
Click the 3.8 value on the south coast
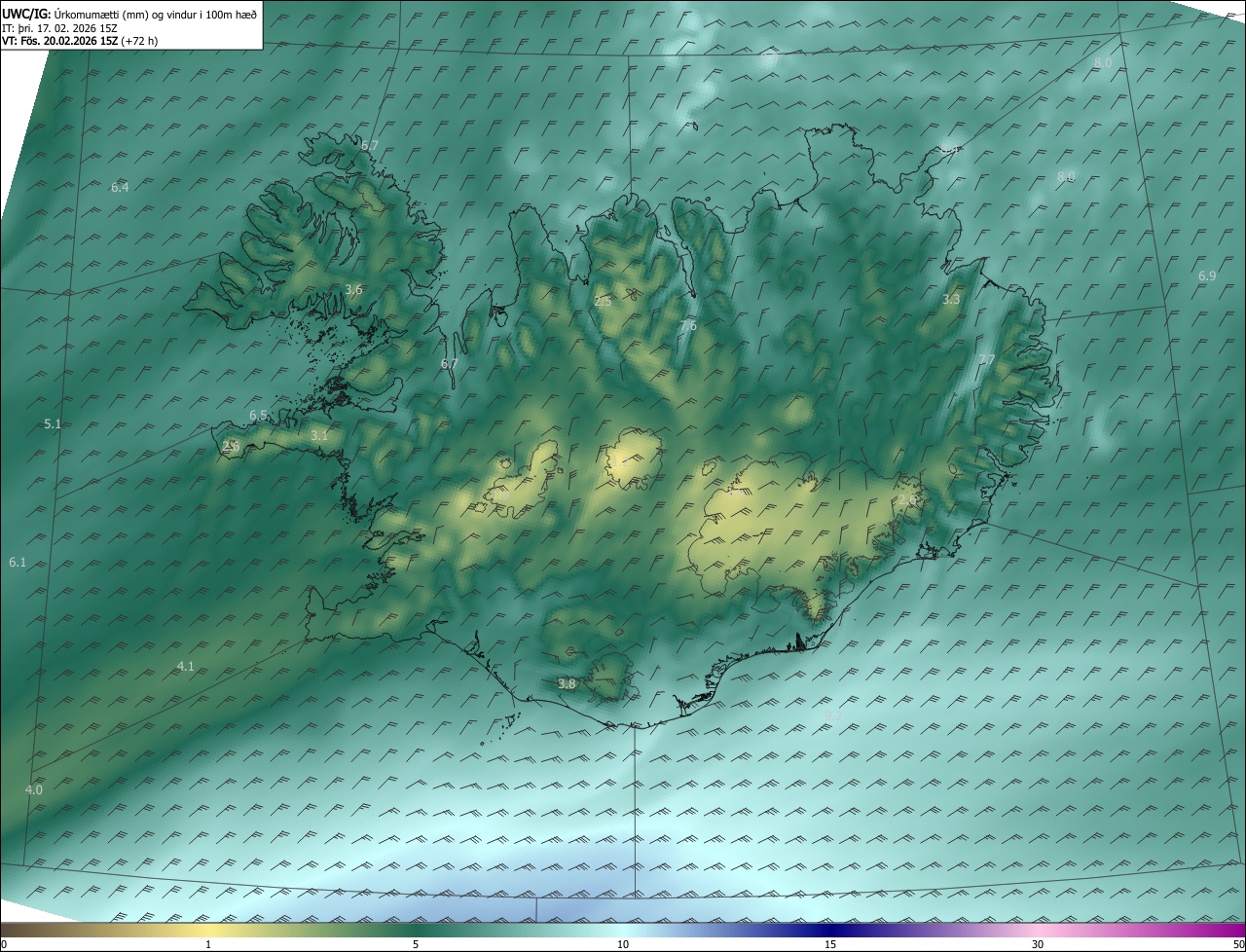pos(567,684)
